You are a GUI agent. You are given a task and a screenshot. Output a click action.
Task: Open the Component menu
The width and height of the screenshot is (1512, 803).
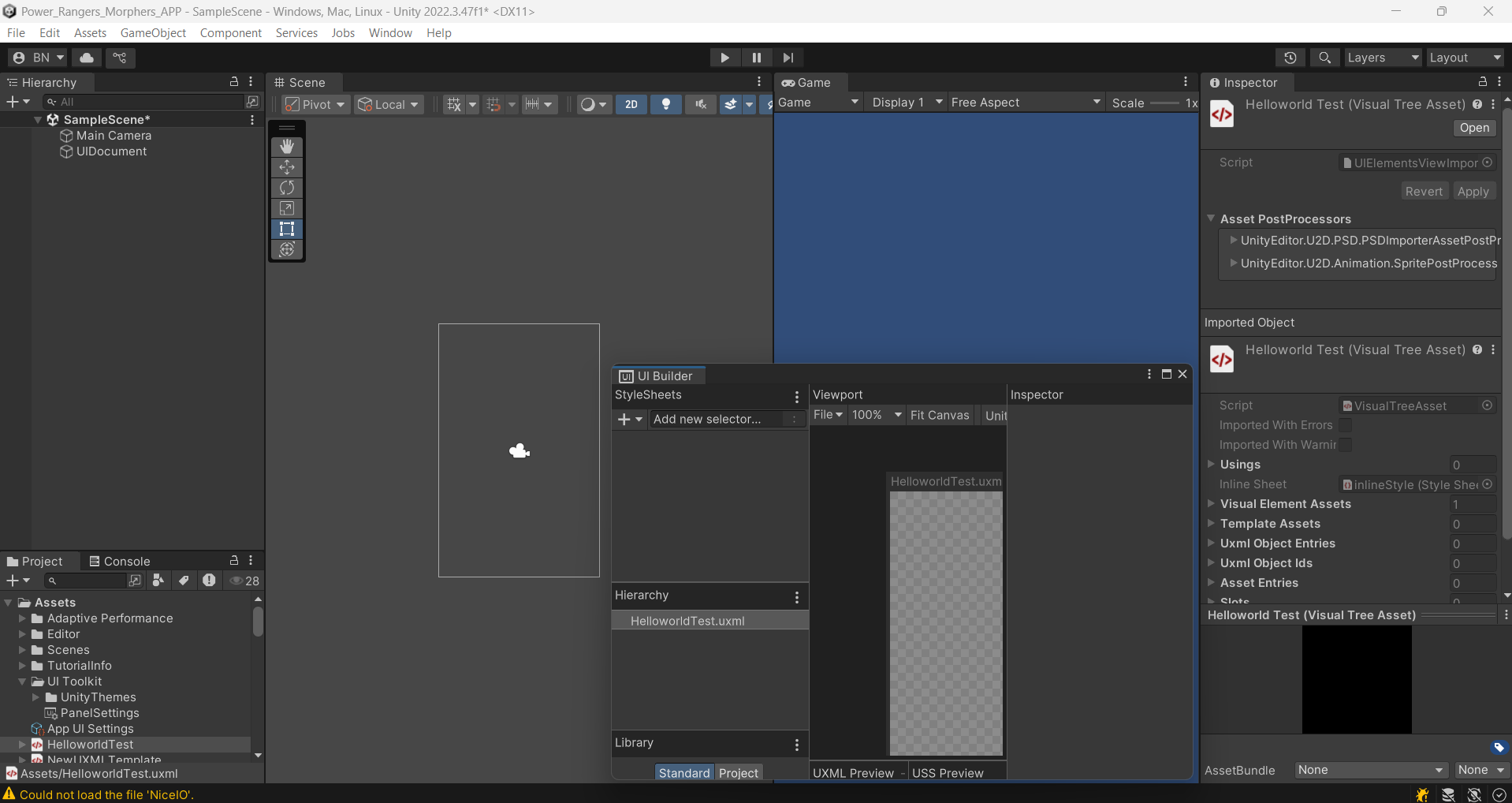pos(230,32)
